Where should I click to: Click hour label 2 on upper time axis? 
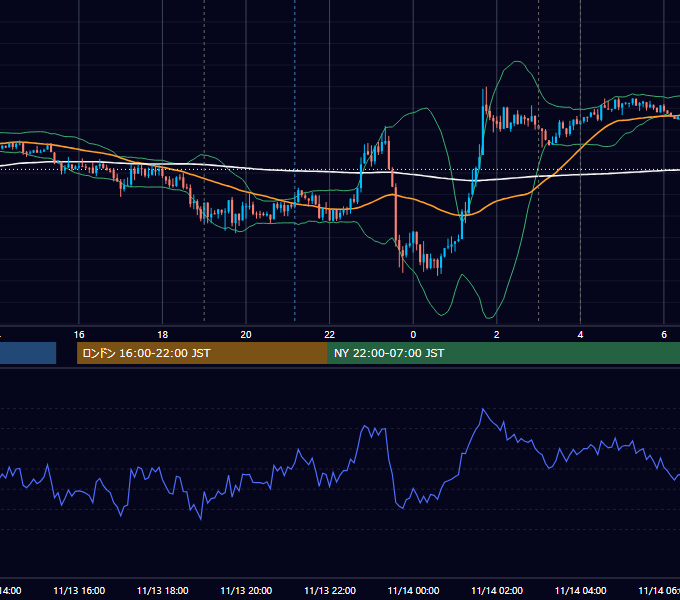[x=497, y=335]
